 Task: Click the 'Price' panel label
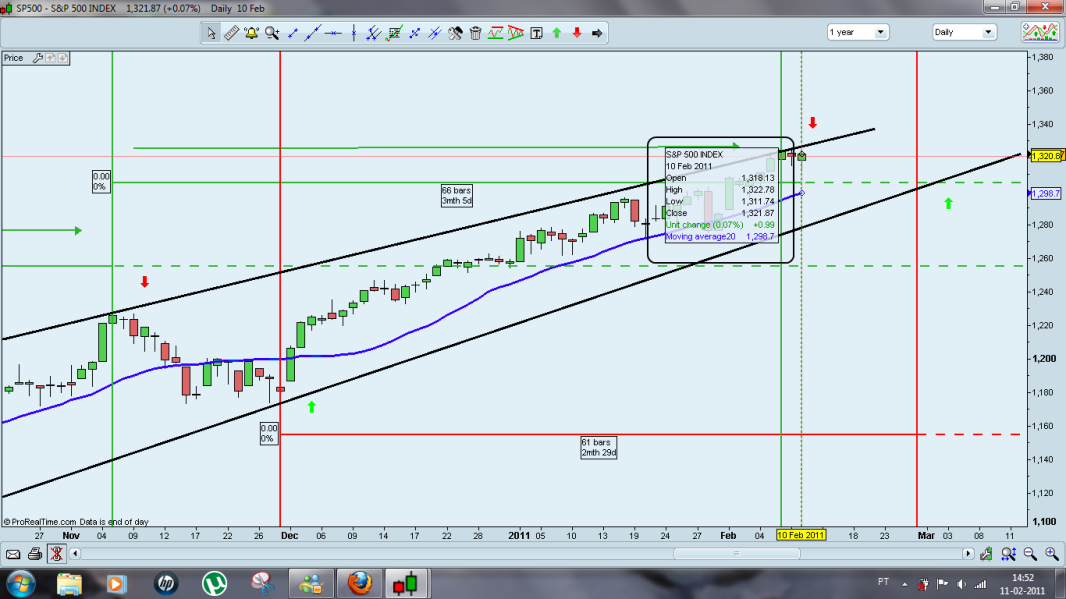(14, 58)
